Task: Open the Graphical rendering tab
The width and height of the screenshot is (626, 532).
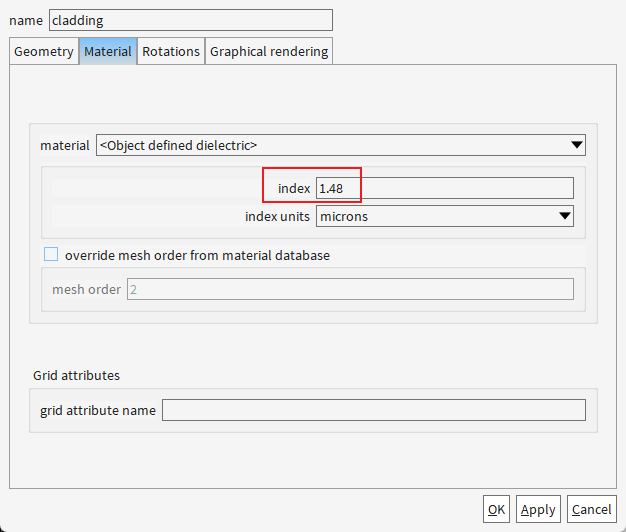Action: click(x=269, y=51)
